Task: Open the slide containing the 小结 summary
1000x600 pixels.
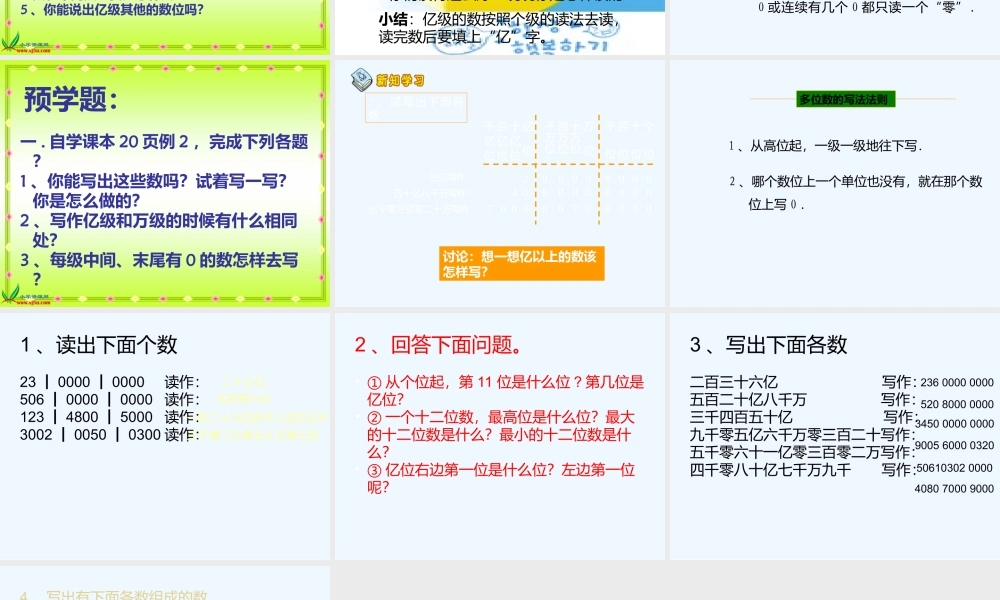Action: [499, 27]
